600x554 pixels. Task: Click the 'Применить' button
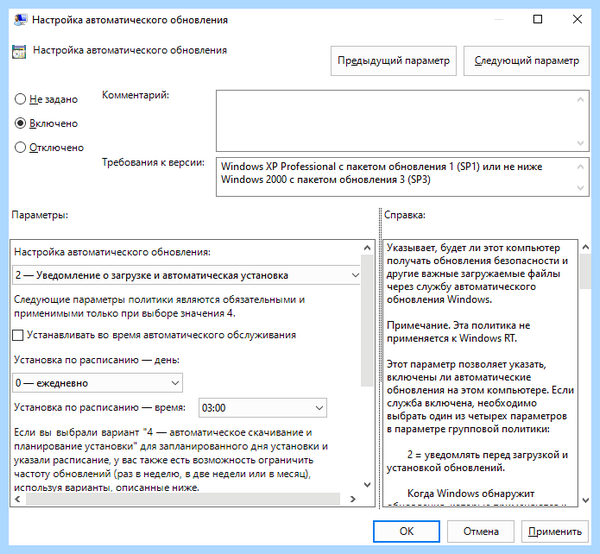click(x=555, y=531)
